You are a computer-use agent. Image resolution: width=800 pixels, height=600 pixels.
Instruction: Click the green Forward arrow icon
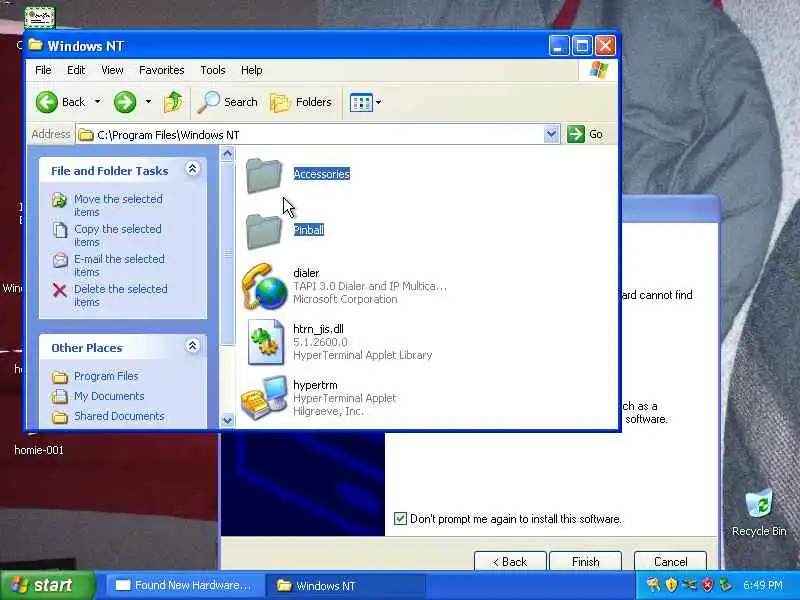pos(125,102)
